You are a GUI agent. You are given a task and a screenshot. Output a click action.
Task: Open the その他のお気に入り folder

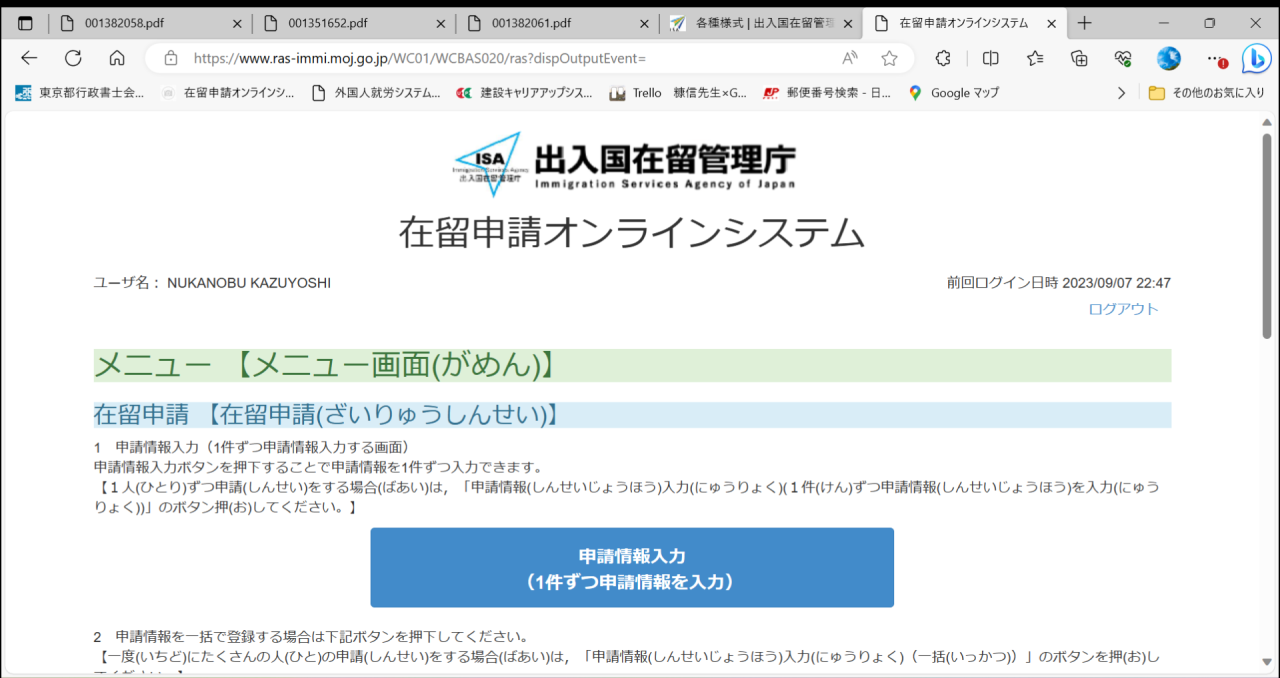(1206, 93)
